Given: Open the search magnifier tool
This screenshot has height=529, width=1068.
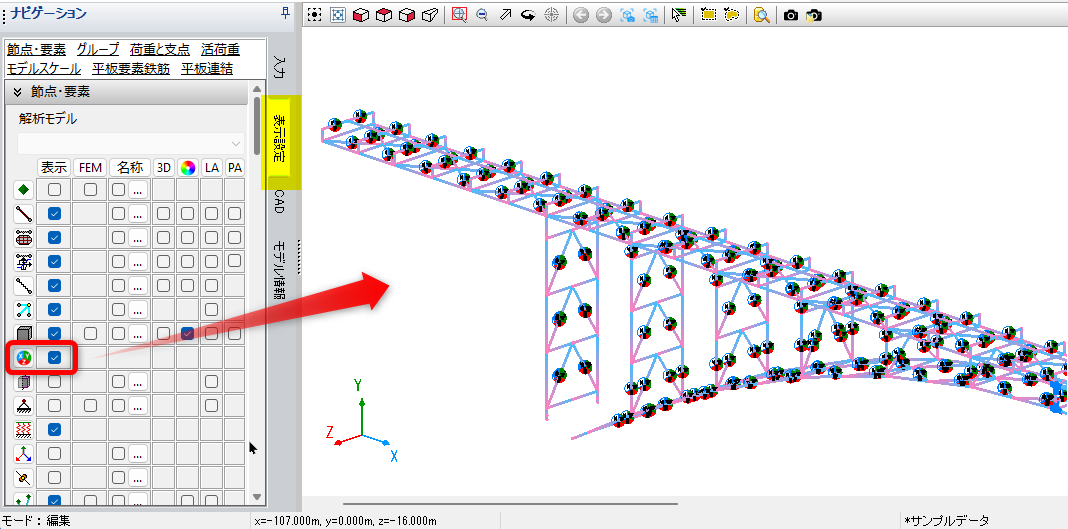Looking at the screenshot, I should click(761, 14).
